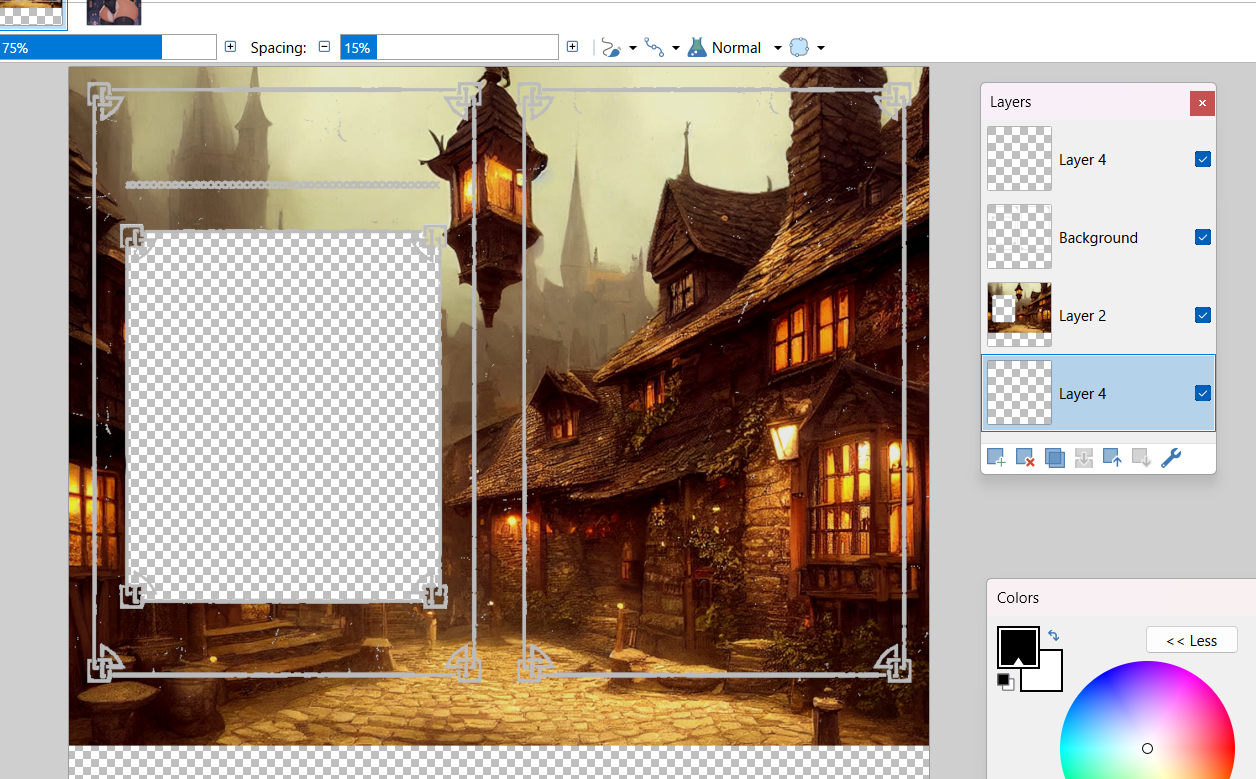Open the fill style dropdown arrow
Image resolution: width=1256 pixels, height=779 pixels.
633,48
